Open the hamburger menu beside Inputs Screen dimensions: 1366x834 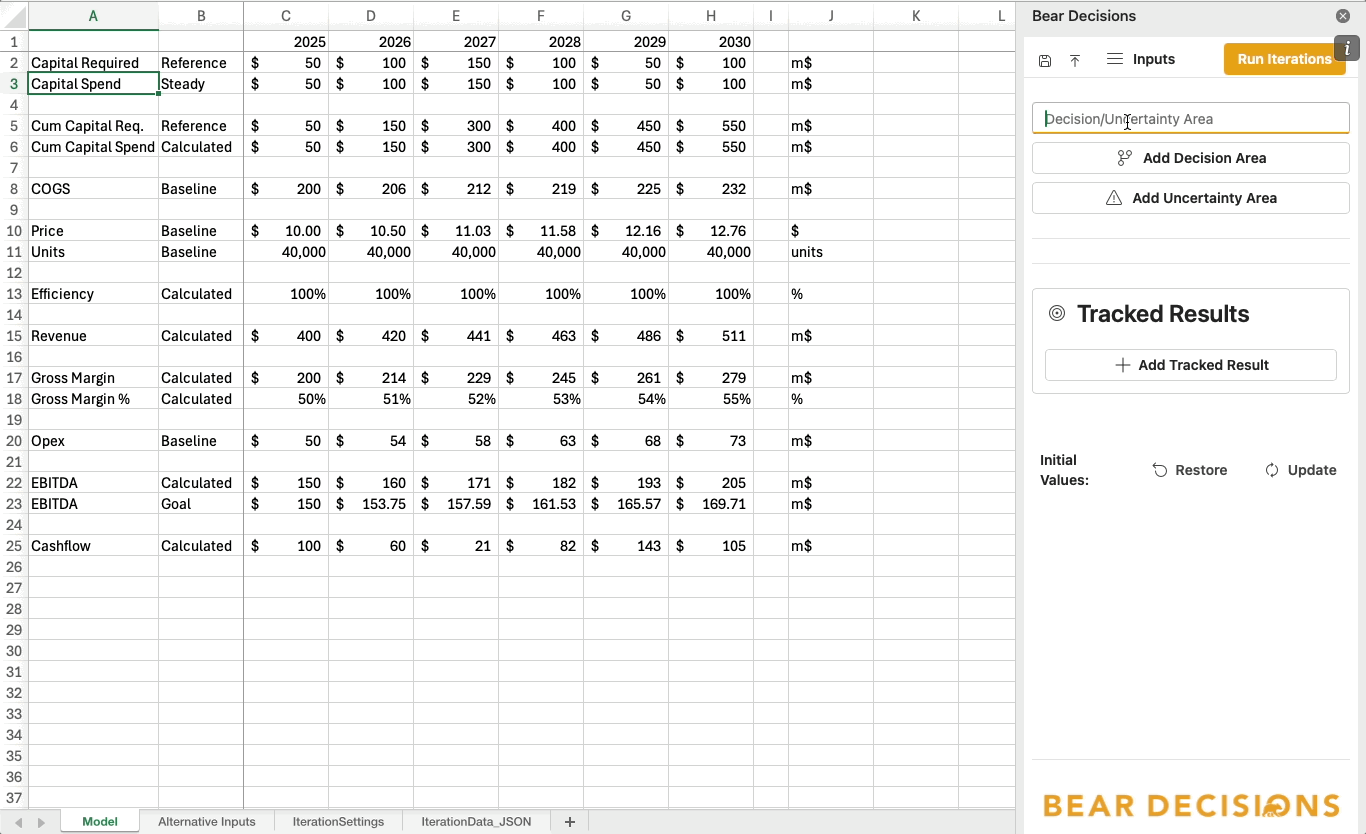(1113, 59)
